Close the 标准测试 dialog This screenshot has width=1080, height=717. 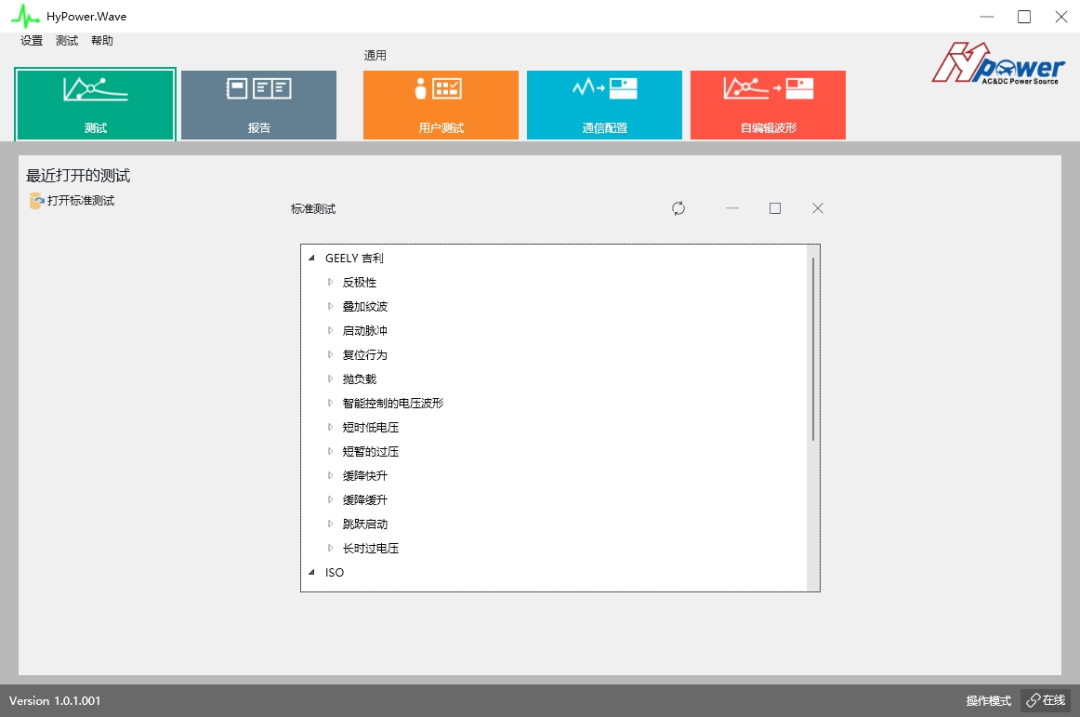click(818, 208)
